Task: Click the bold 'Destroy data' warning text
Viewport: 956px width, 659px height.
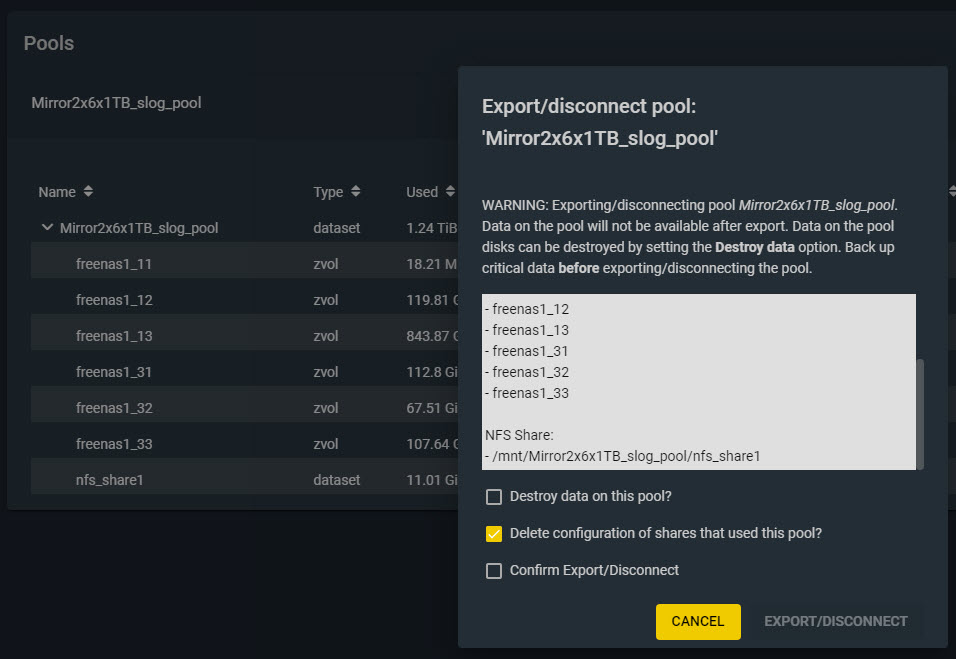Action: 754,247
